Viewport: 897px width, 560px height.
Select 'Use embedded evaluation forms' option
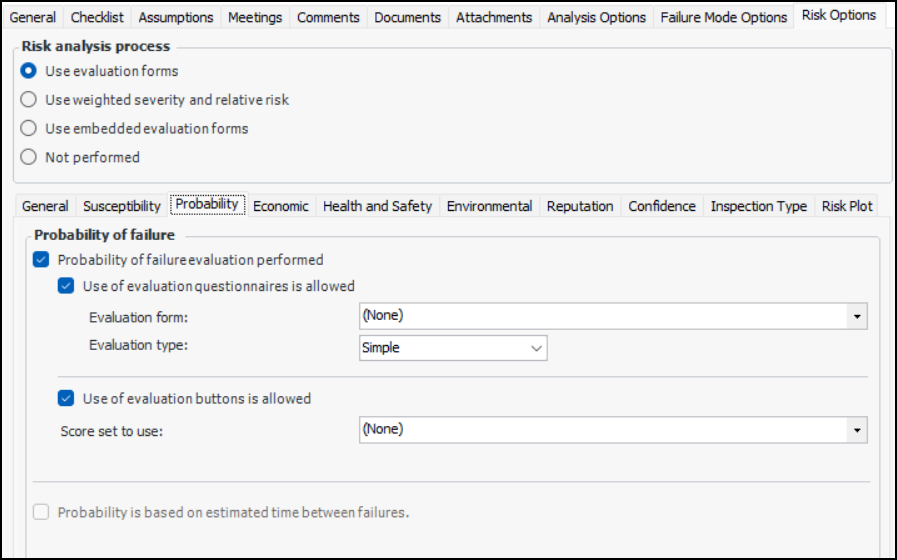pos(29,128)
